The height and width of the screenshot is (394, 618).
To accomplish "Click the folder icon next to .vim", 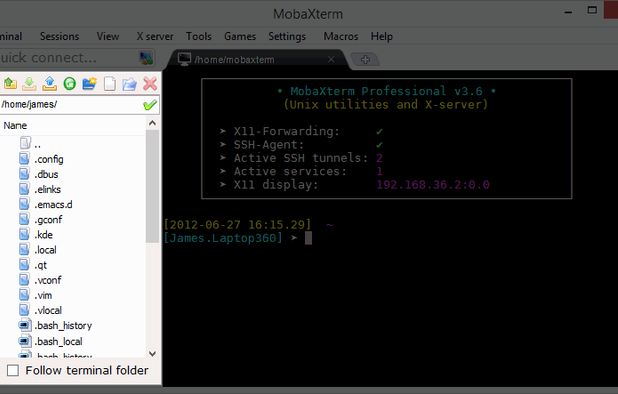I will 24,295.
